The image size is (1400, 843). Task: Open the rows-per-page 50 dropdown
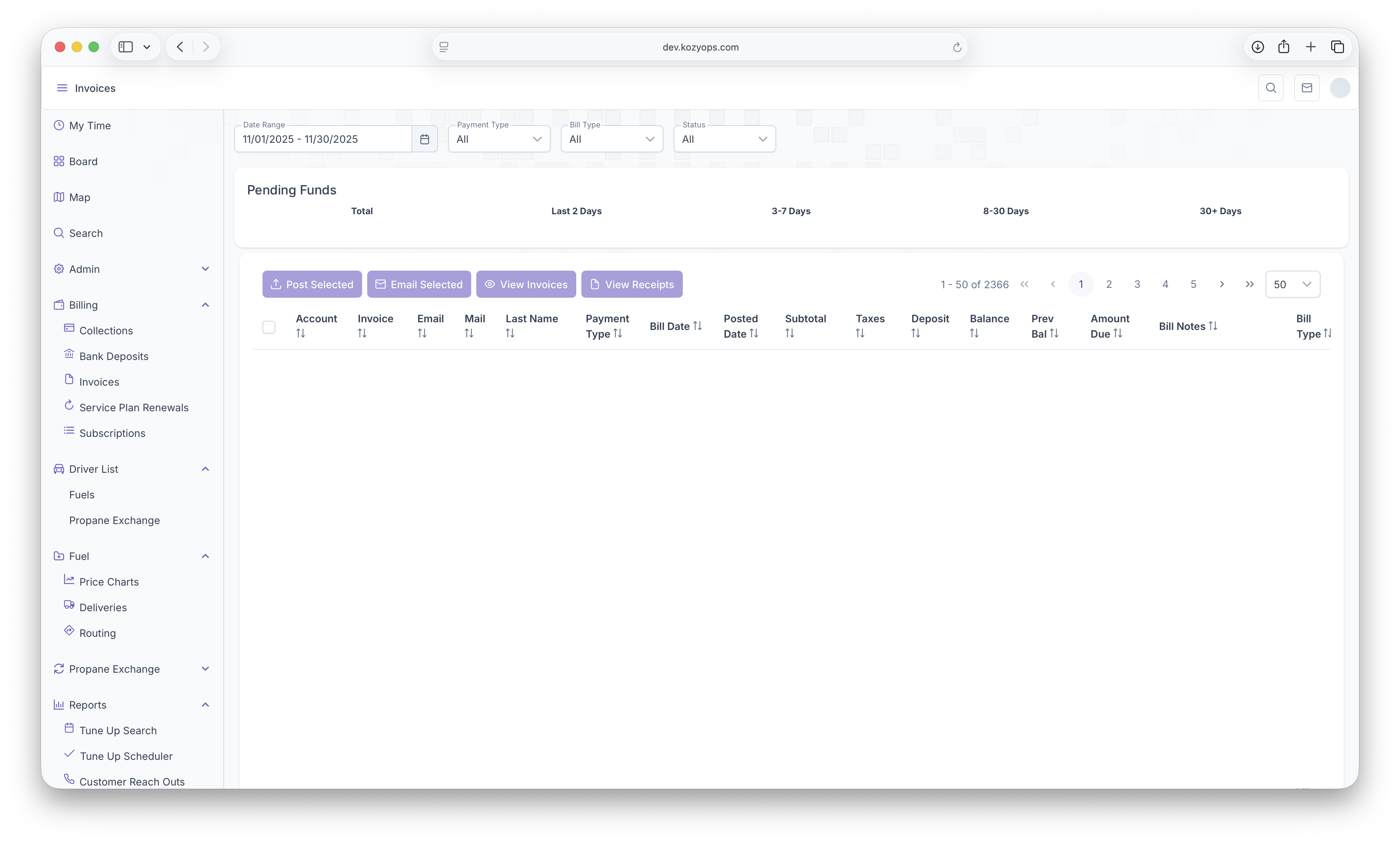click(1292, 284)
